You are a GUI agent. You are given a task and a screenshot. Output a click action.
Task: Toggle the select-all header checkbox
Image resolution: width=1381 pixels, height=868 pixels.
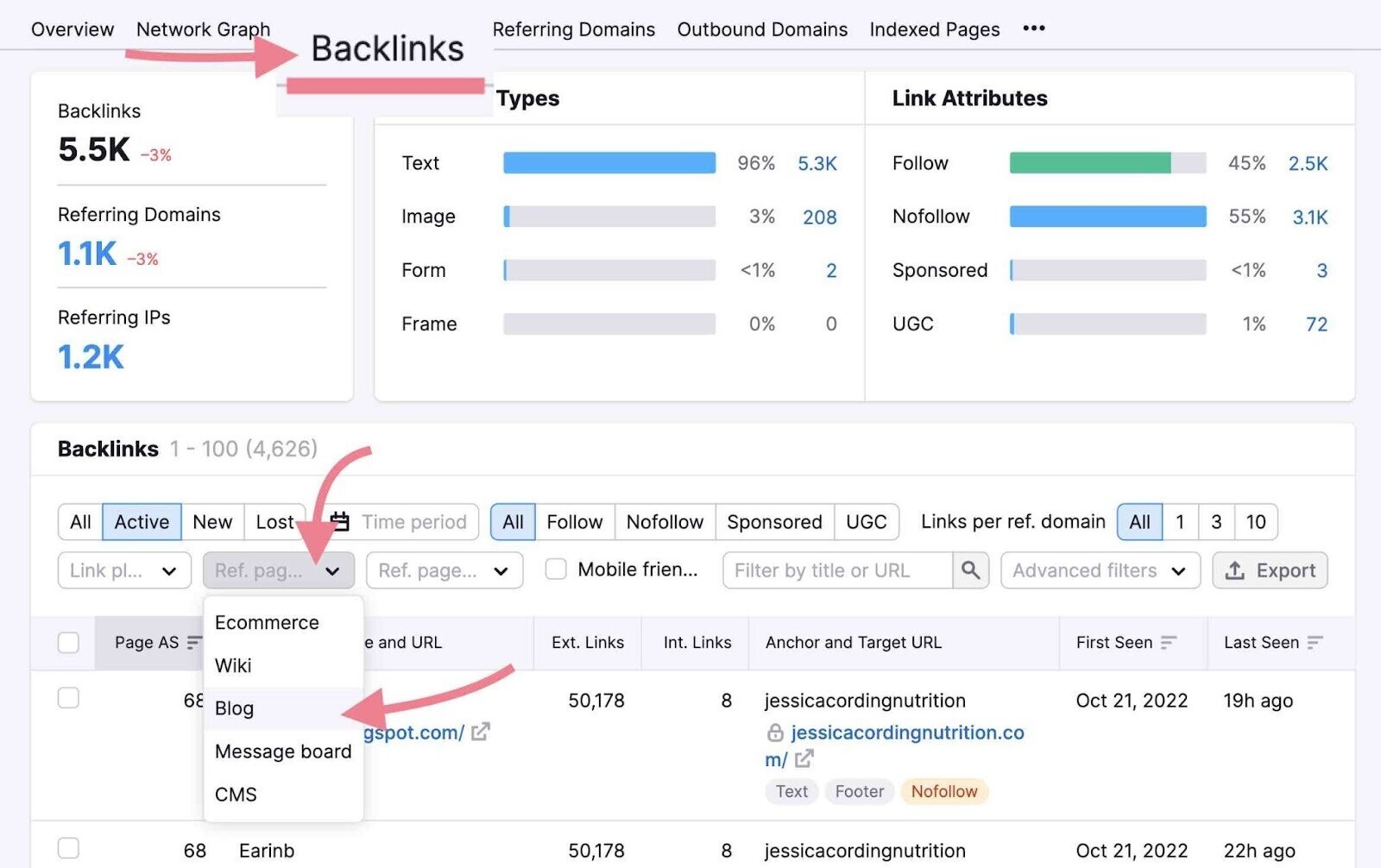68,643
